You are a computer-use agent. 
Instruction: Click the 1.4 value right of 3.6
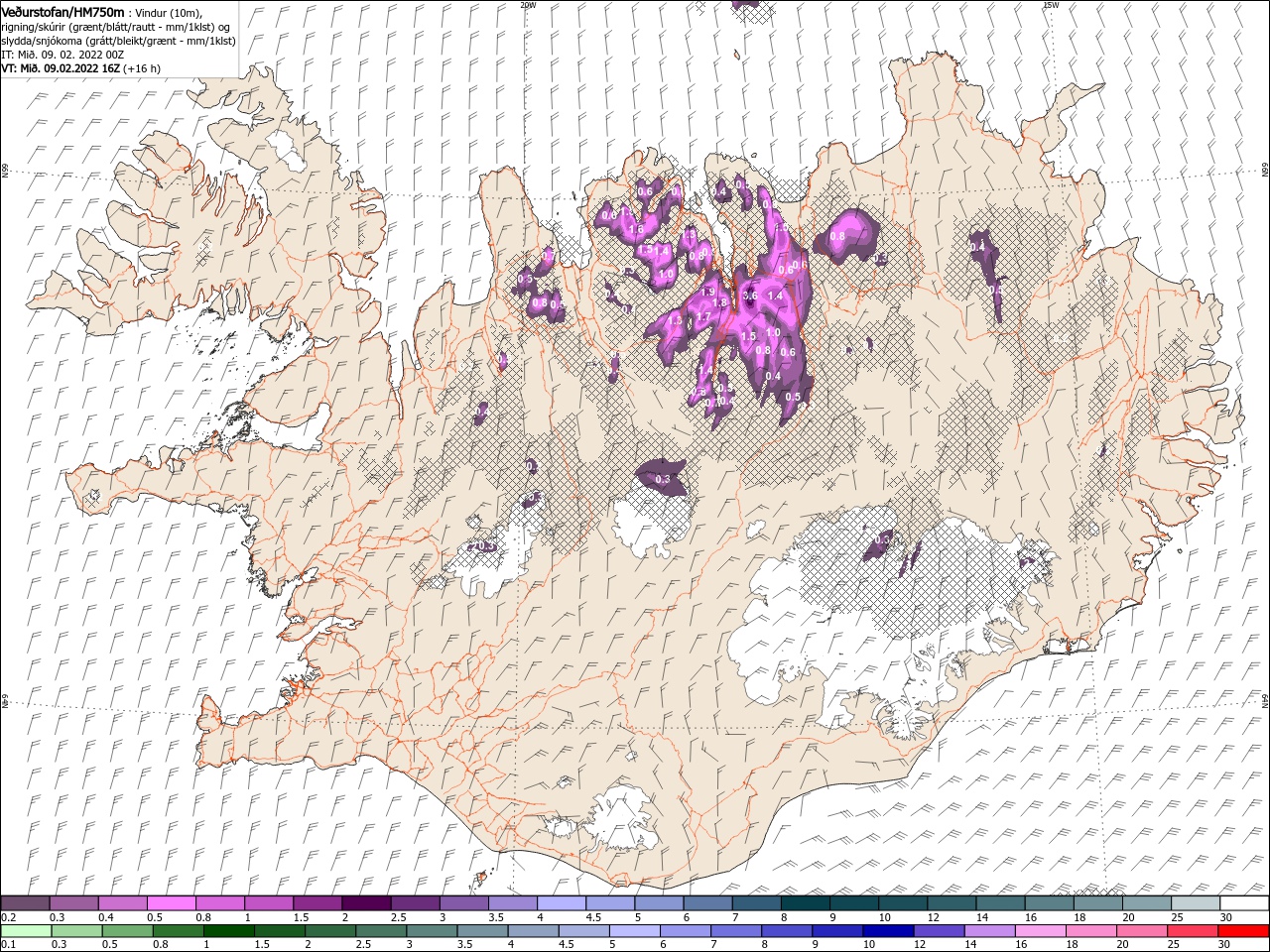point(776,296)
